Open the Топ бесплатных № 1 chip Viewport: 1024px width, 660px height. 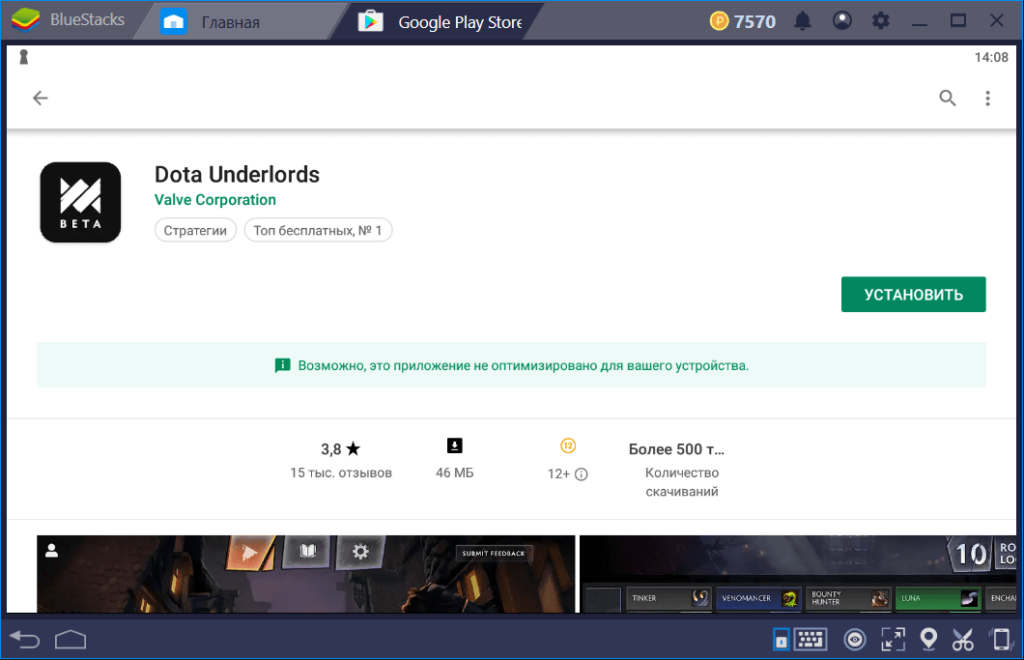coord(318,231)
